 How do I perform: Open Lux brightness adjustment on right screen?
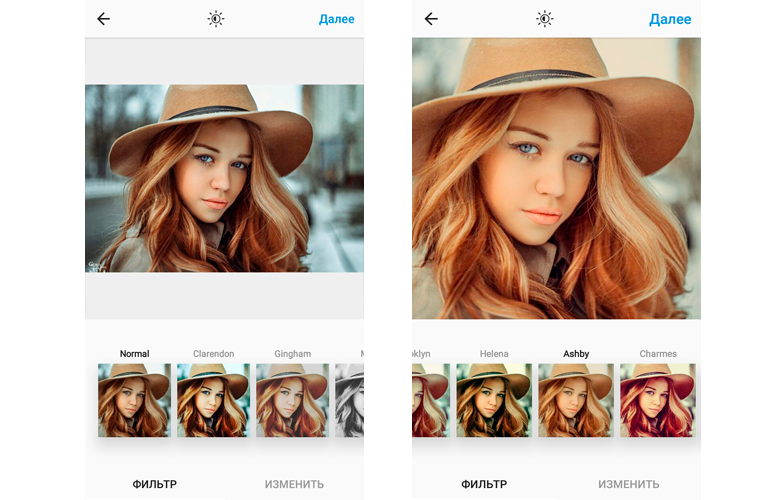pos(544,19)
